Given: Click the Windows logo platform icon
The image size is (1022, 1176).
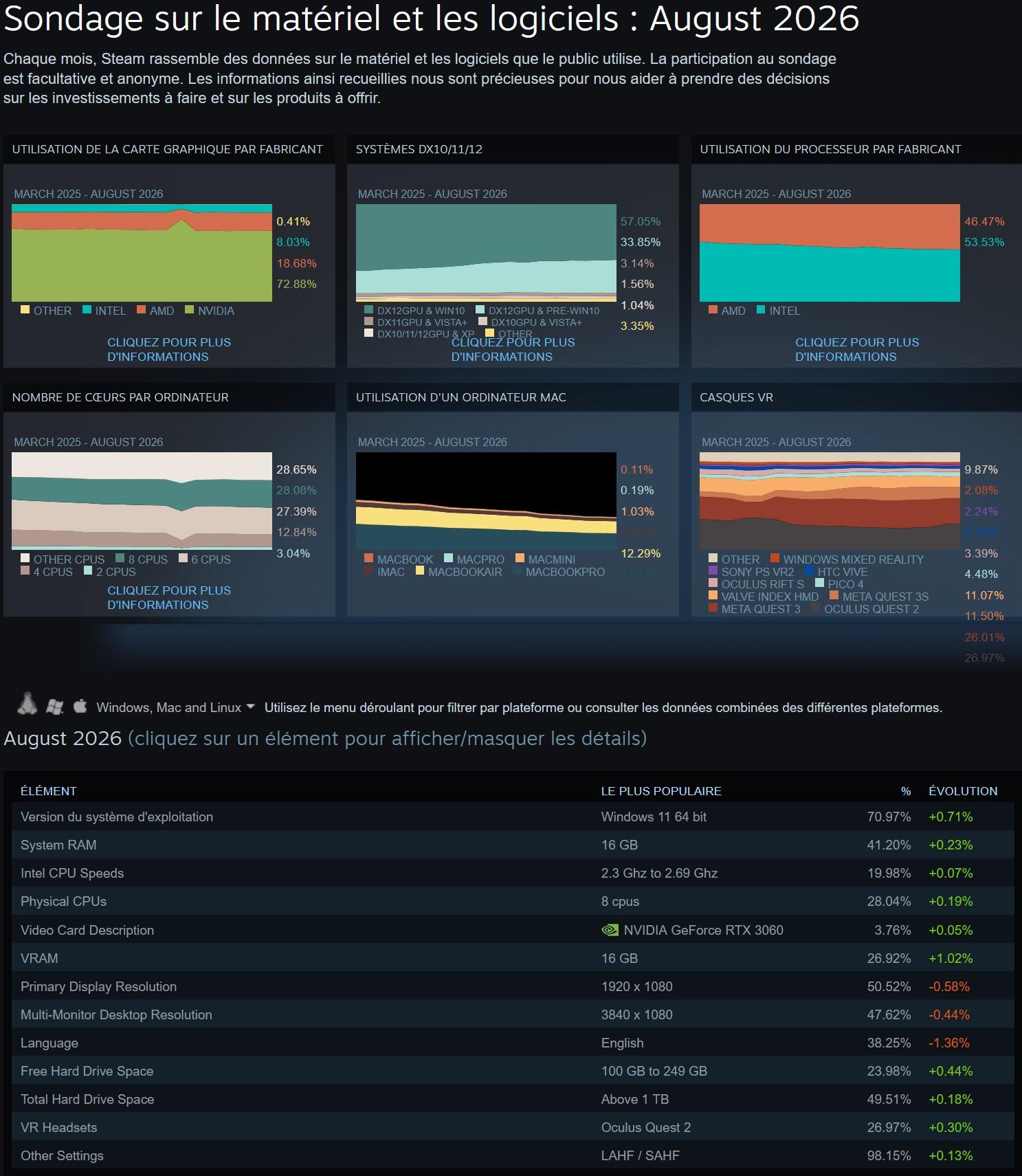Looking at the screenshot, I should tap(54, 707).
